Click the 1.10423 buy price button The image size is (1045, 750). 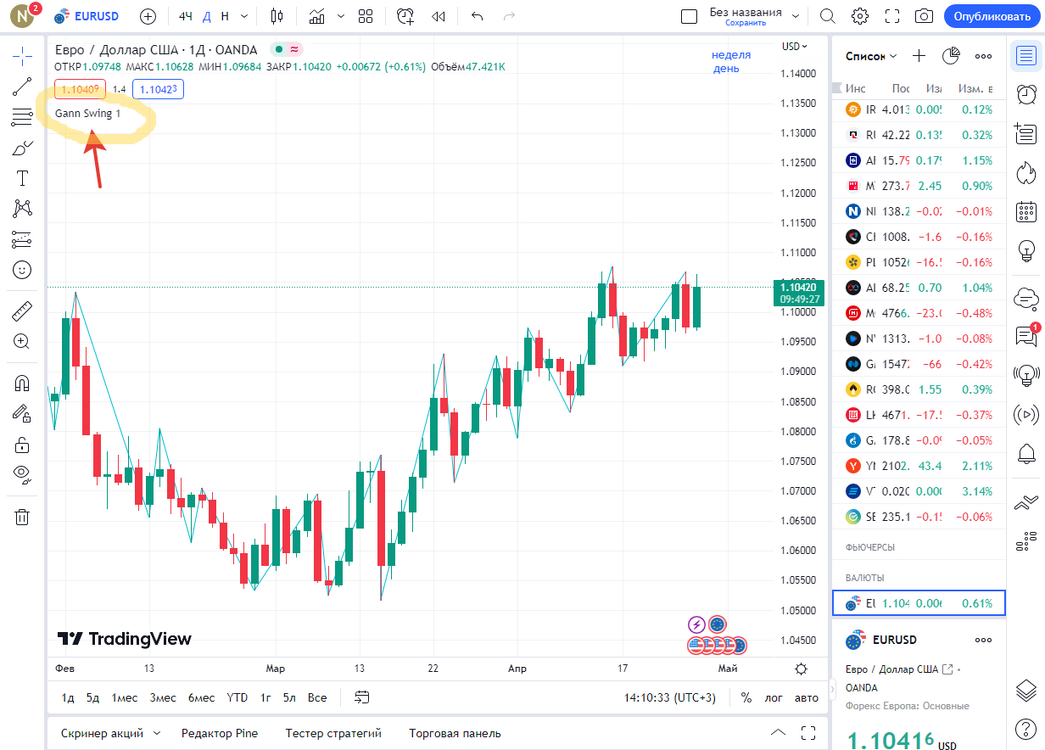158,89
